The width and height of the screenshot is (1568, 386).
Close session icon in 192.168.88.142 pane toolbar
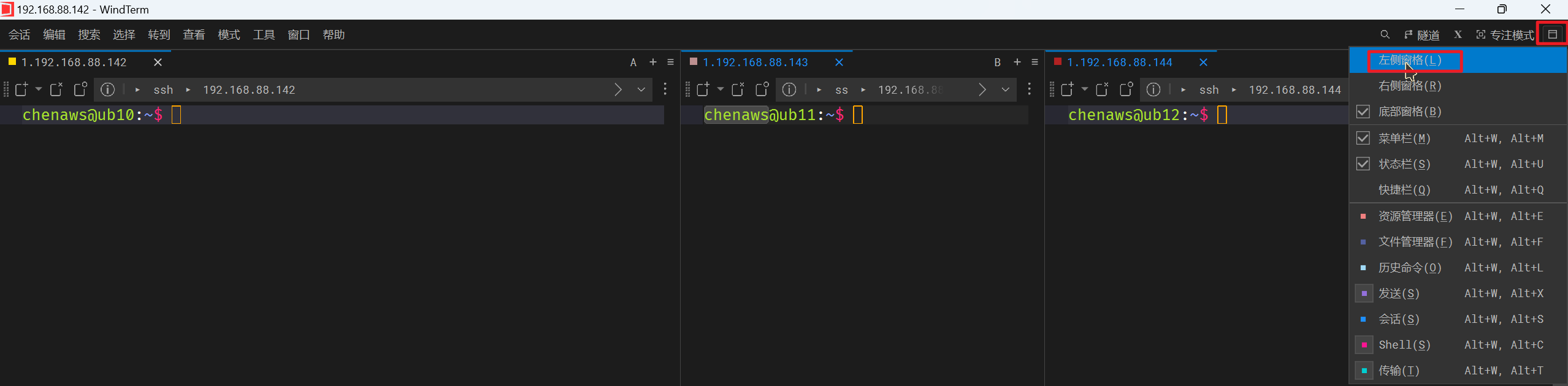[56, 89]
